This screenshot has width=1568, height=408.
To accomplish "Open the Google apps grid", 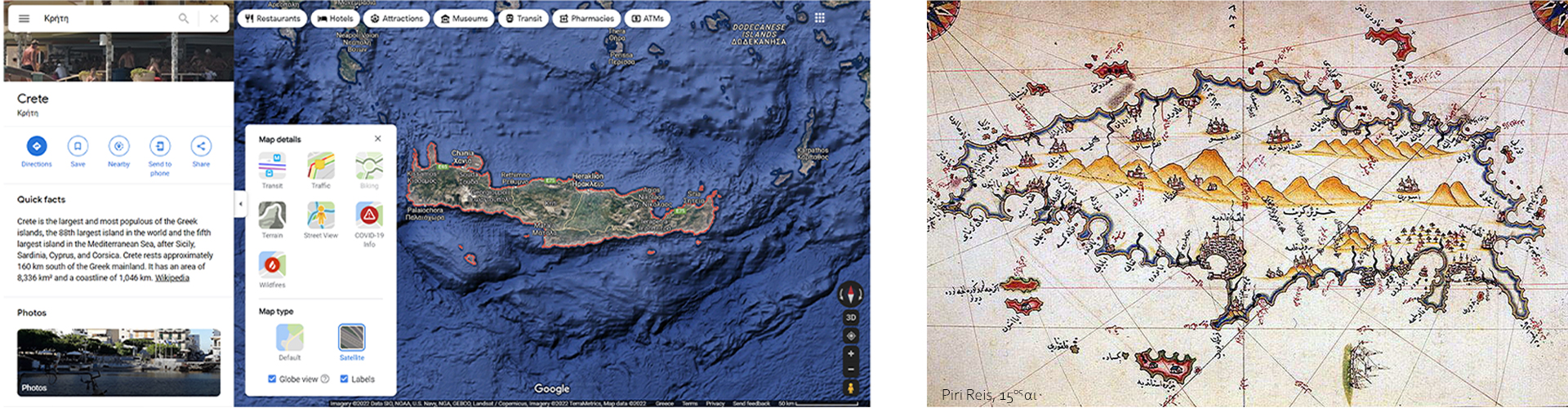I will point(820,17).
